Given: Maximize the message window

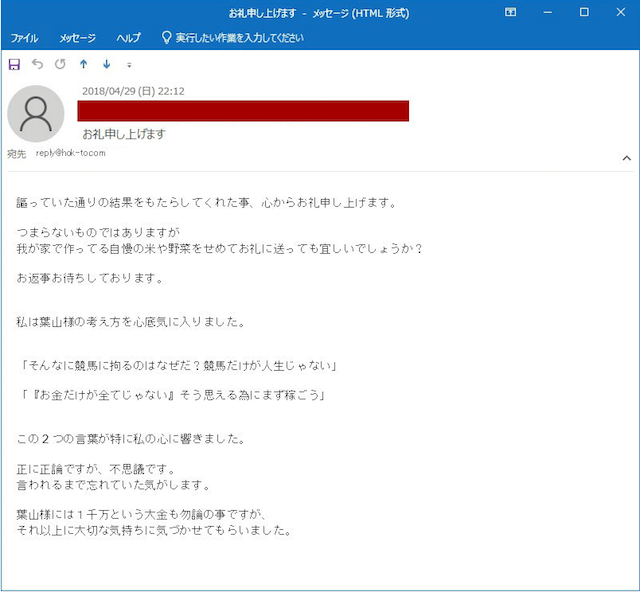Looking at the screenshot, I should click(584, 12).
